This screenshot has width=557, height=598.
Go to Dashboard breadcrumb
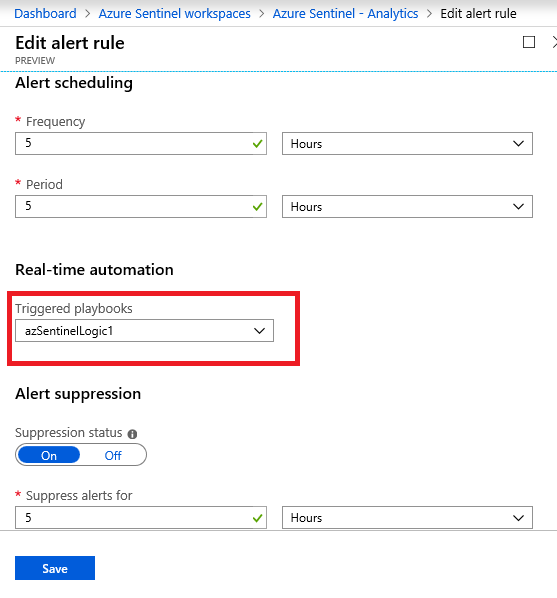(x=45, y=14)
